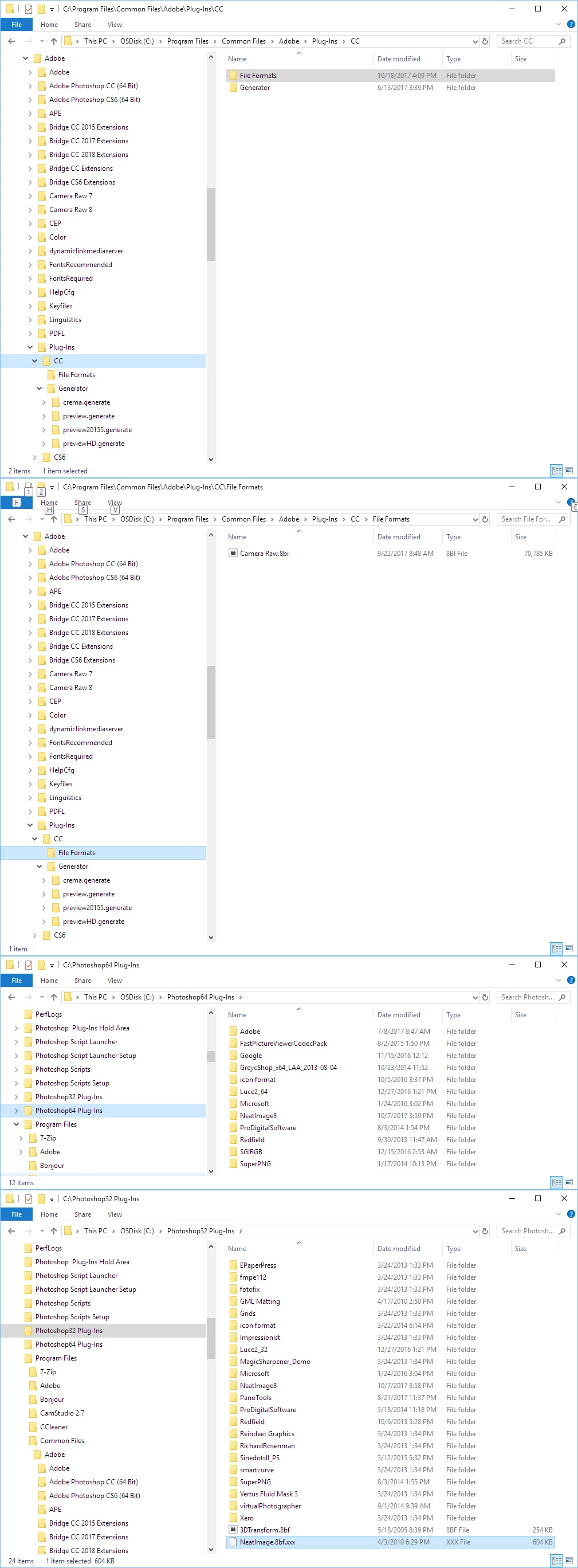Click tree scrollbar down arrow in File Formats window
This screenshot has height=1568, width=578.
point(211,938)
